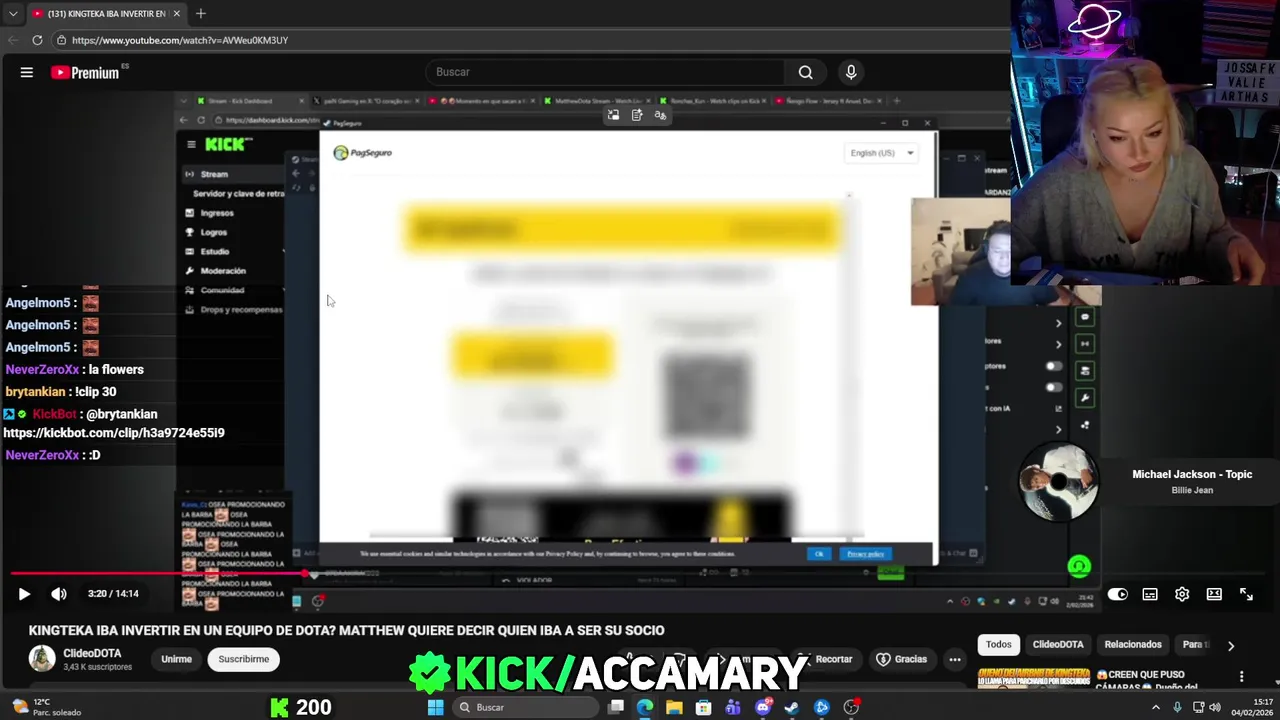1280x720 pixels.
Task: Expand the first Kick settings chevron row
Action: point(1058,323)
